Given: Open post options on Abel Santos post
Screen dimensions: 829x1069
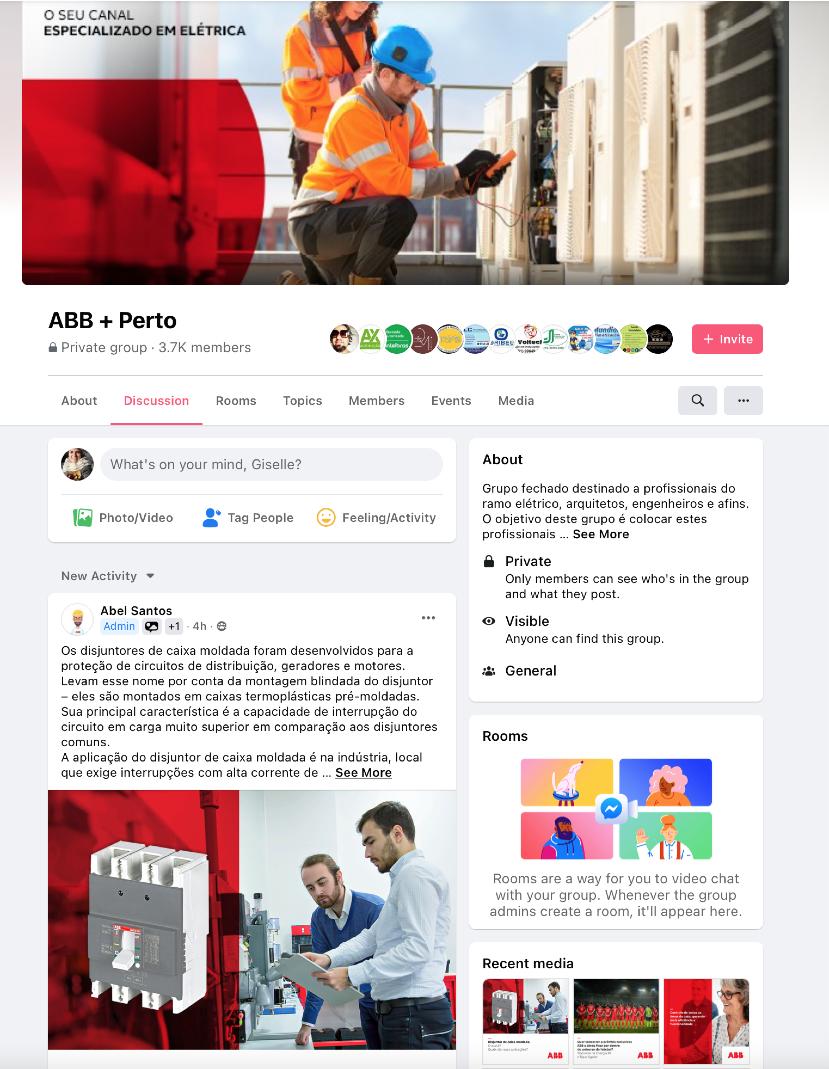Looking at the screenshot, I should [x=428, y=618].
